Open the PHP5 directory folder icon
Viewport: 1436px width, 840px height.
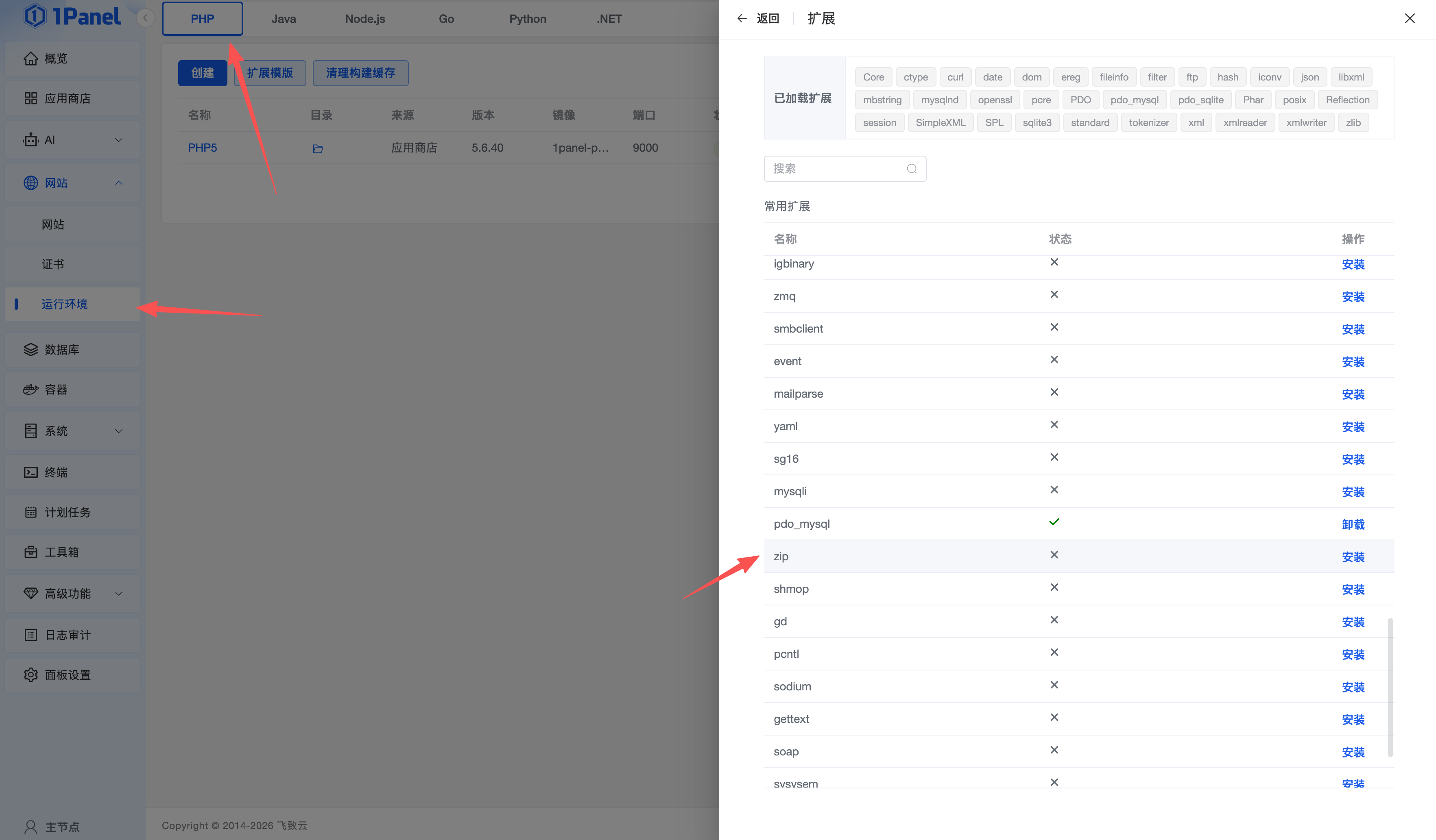(x=317, y=149)
